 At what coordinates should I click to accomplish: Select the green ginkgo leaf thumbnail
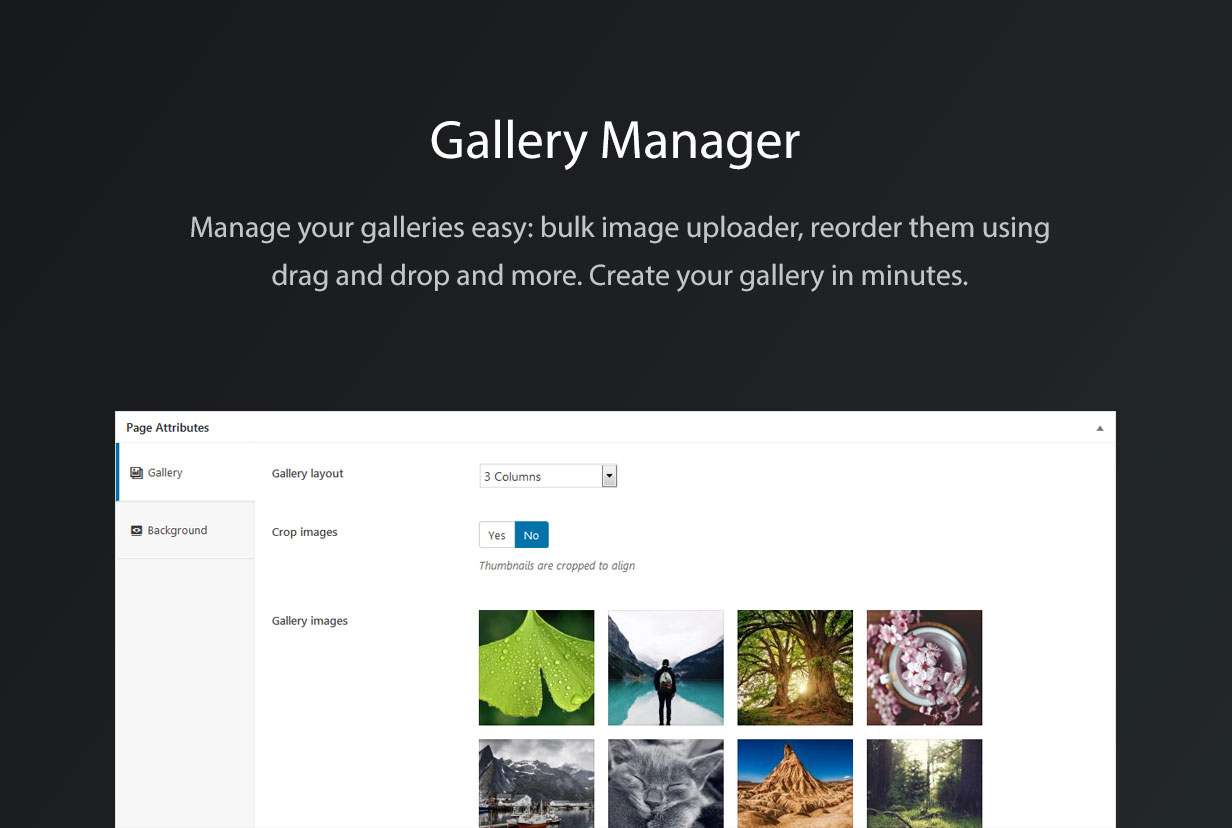537,668
